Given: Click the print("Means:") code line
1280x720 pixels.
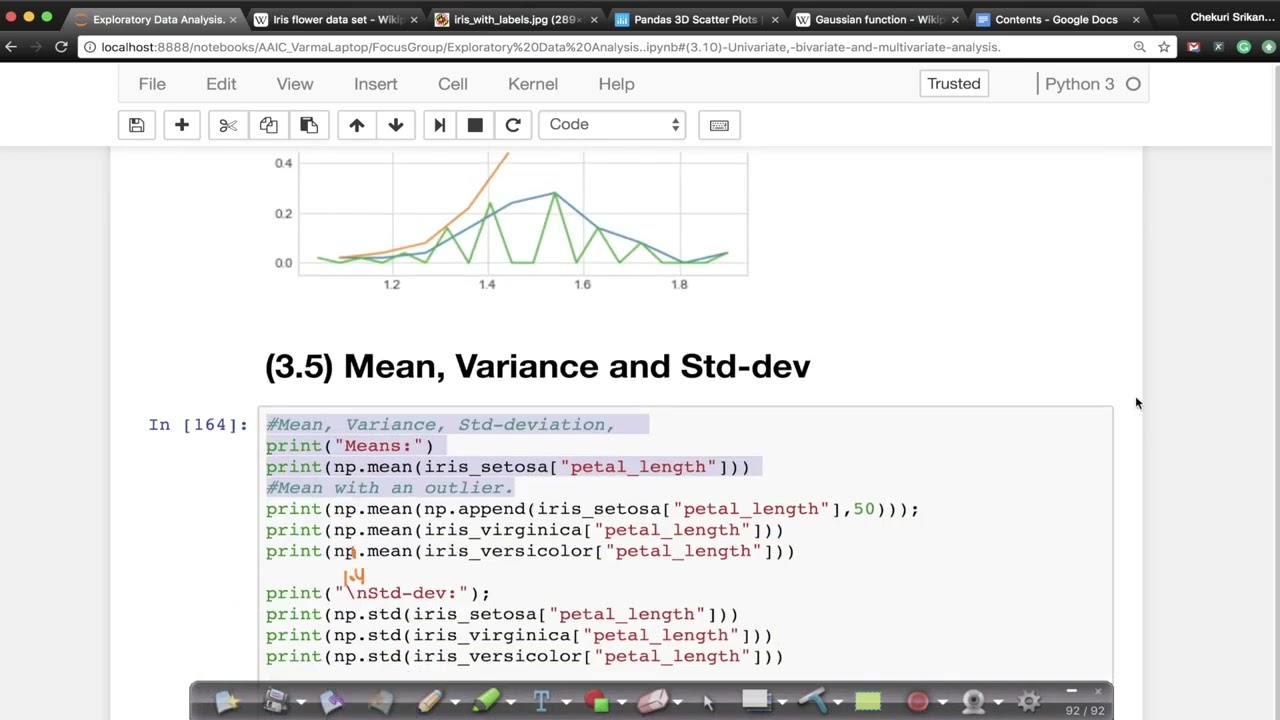Looking at the screenshot, I should (x=350, y=446).
